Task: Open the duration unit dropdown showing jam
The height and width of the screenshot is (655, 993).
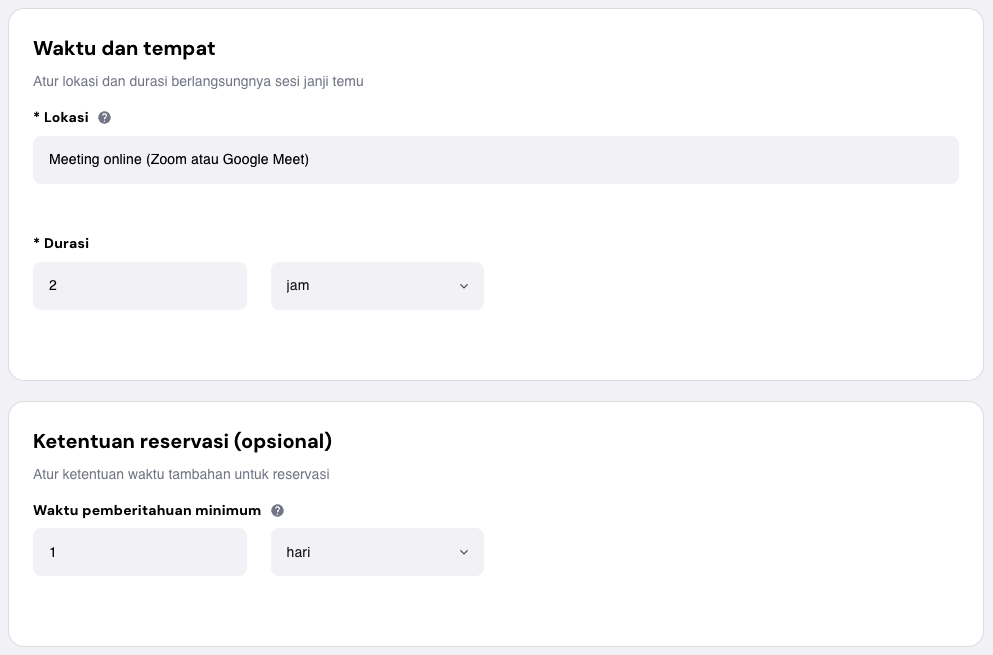Action: click(x=377, y=286)
